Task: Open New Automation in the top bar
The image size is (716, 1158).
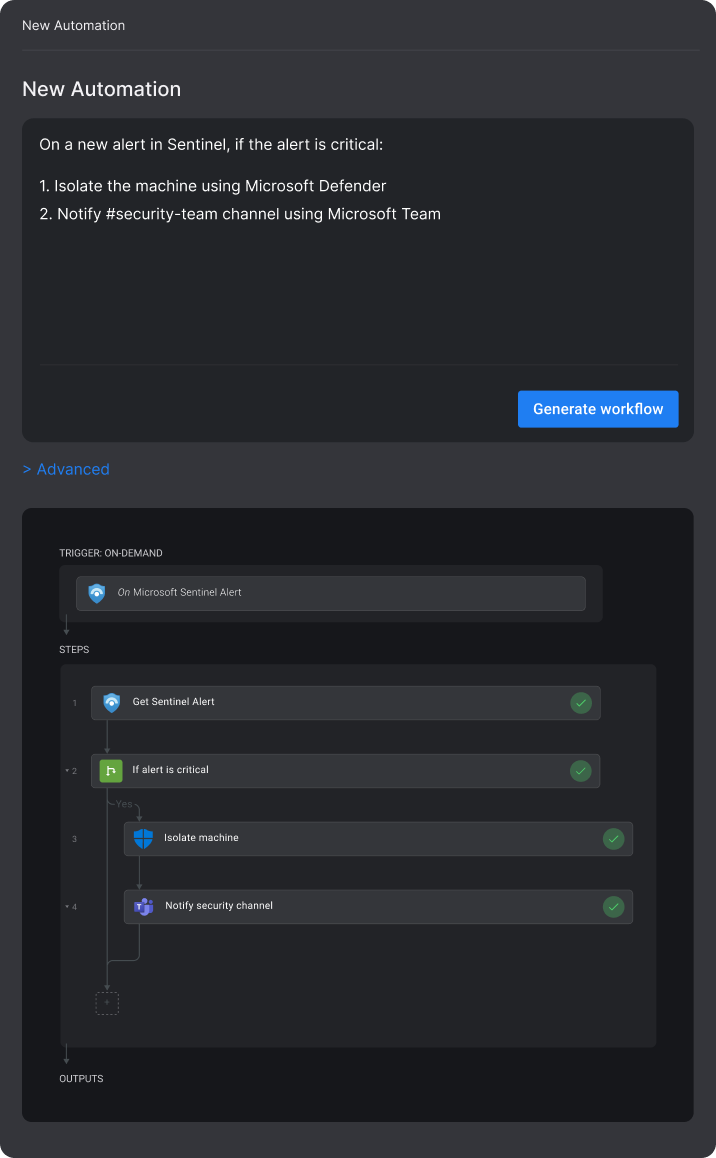Action: 73,25
